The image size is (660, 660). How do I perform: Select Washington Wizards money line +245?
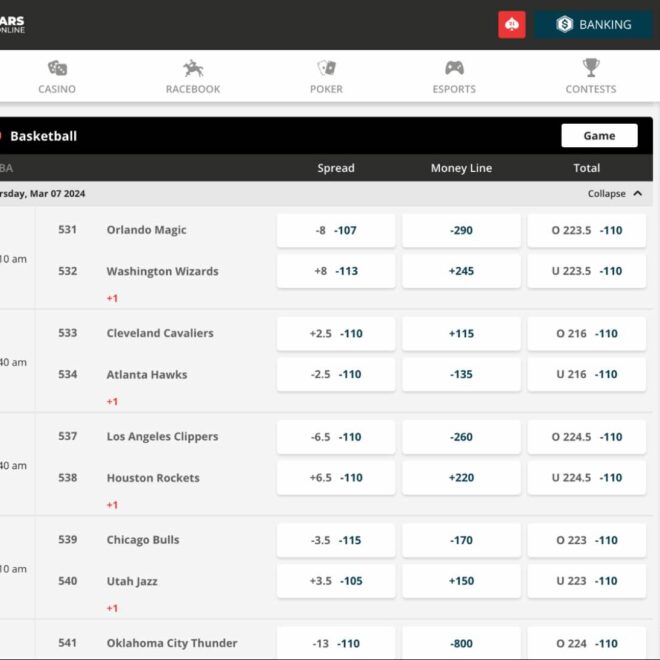[461, 271]
